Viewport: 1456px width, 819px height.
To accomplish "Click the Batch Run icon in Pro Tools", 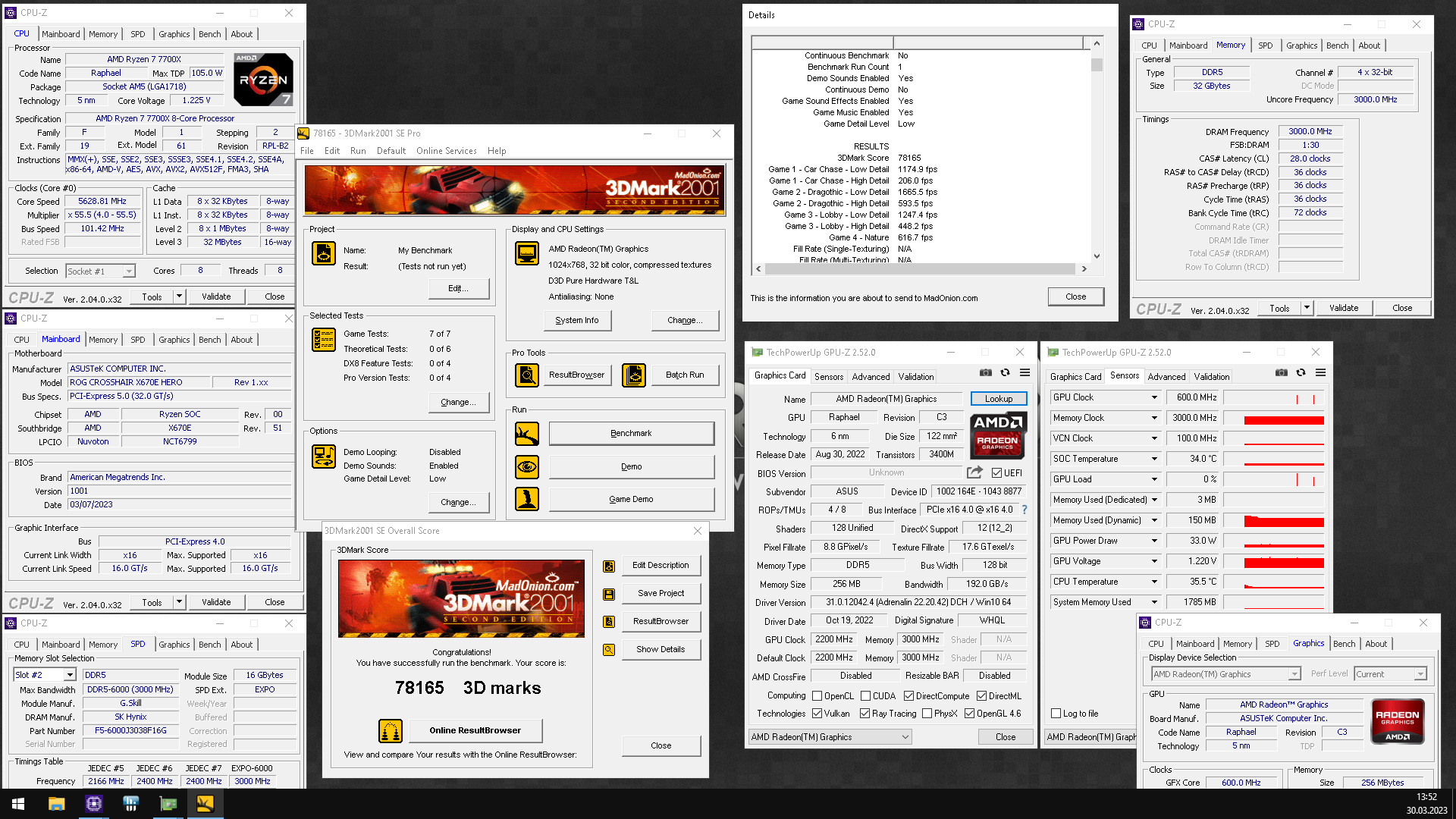I will (634, 375).
